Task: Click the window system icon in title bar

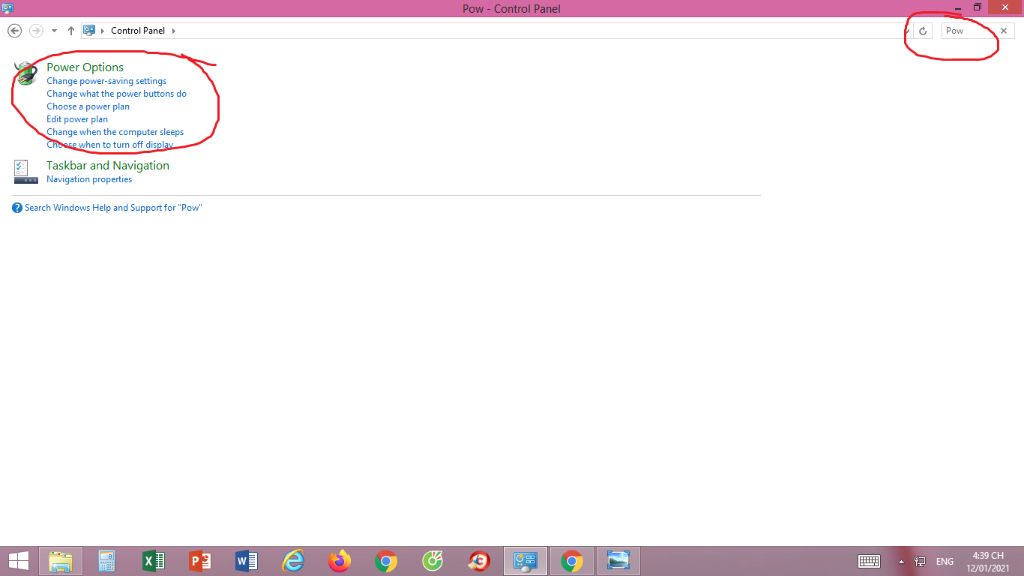Action: (7, 8)
